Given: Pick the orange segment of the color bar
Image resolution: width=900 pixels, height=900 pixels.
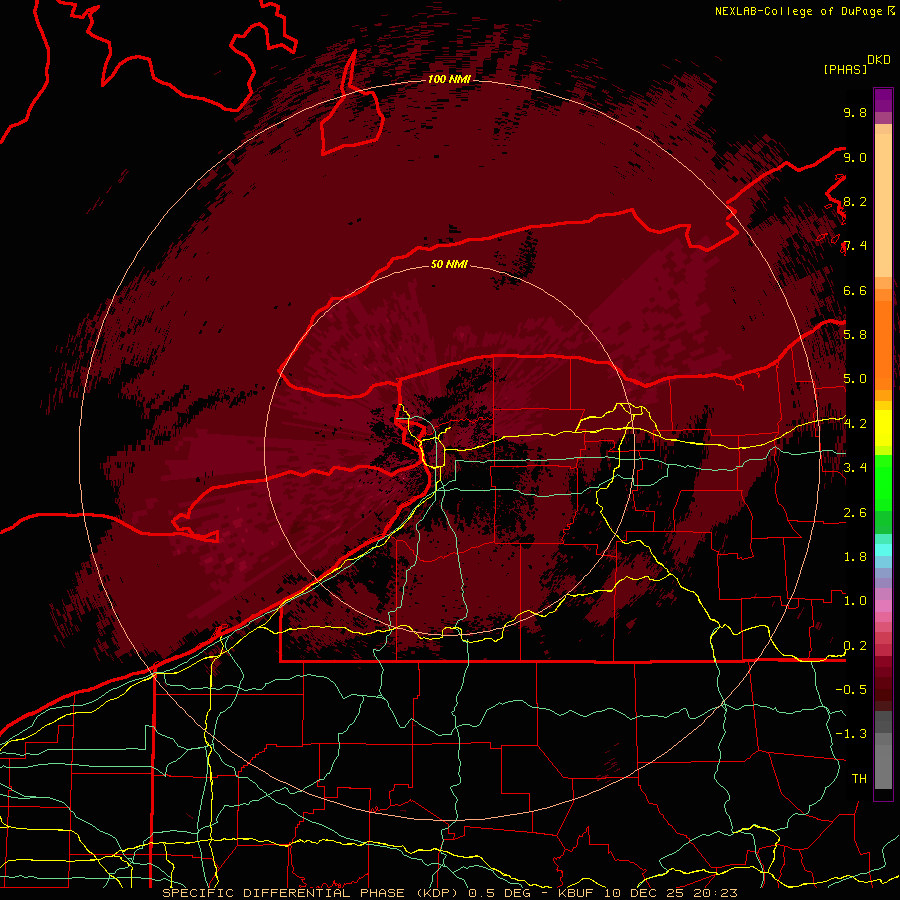Looking at the screenshot, I should coord(883,344).
